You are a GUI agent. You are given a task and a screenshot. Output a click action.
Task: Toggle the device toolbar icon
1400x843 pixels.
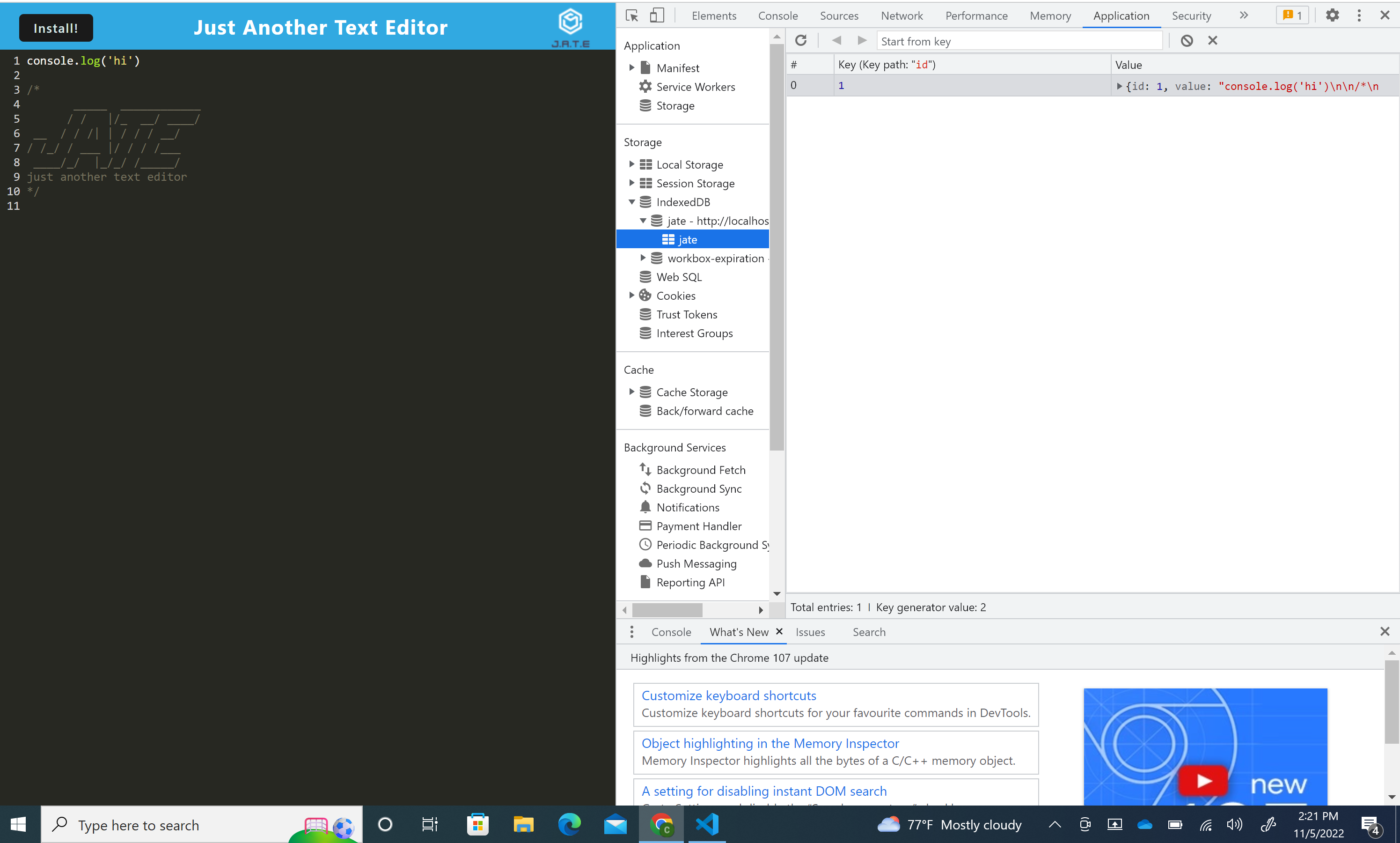656,15
